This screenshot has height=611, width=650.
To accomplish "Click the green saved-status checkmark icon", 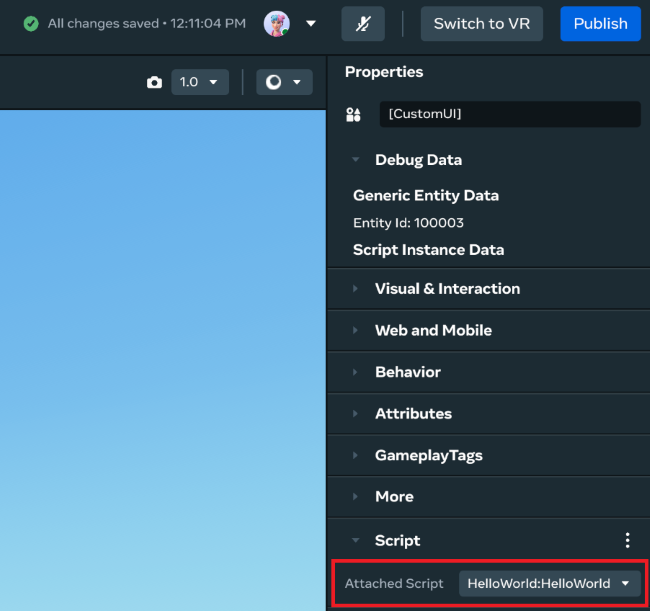I will point(32,23).
